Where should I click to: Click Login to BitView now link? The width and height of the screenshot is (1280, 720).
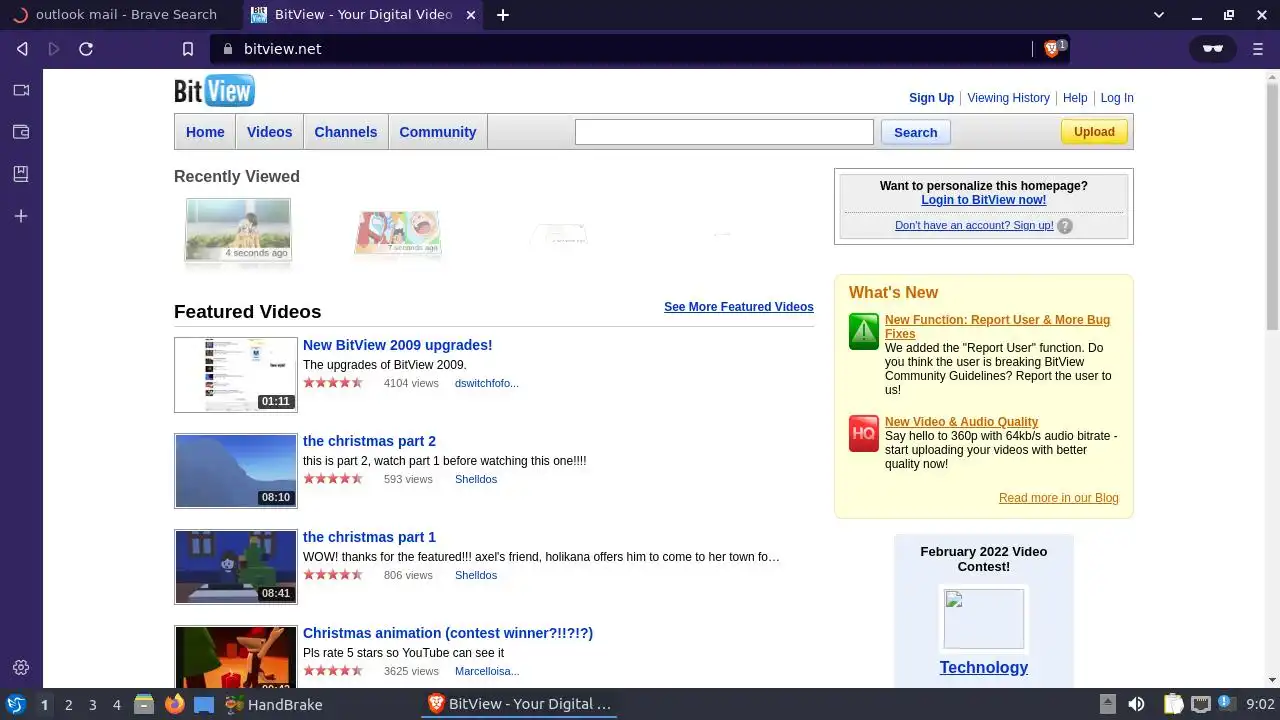click(984, 200)
